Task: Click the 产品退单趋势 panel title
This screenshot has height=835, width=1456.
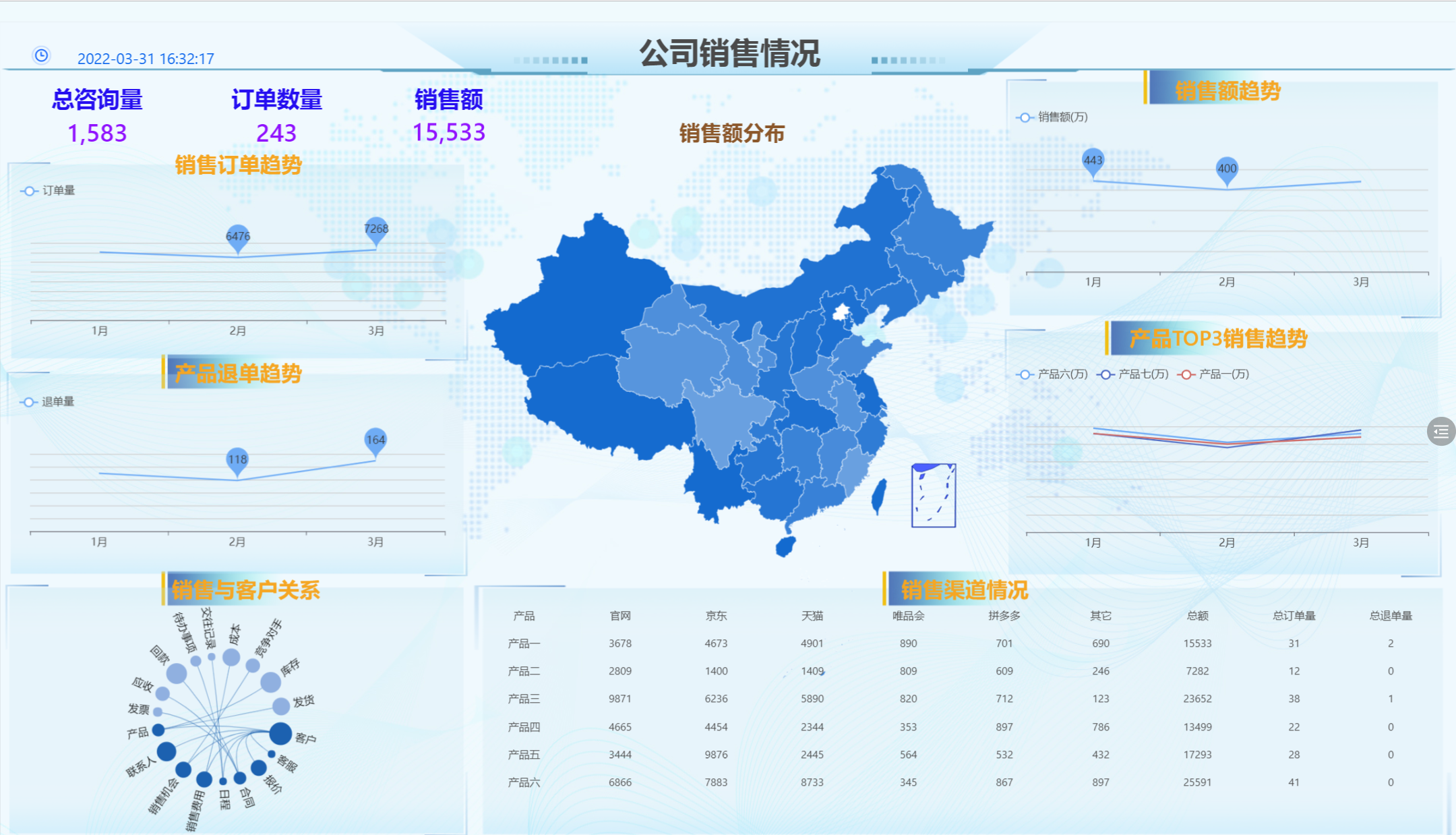Action: pos(238,373)
